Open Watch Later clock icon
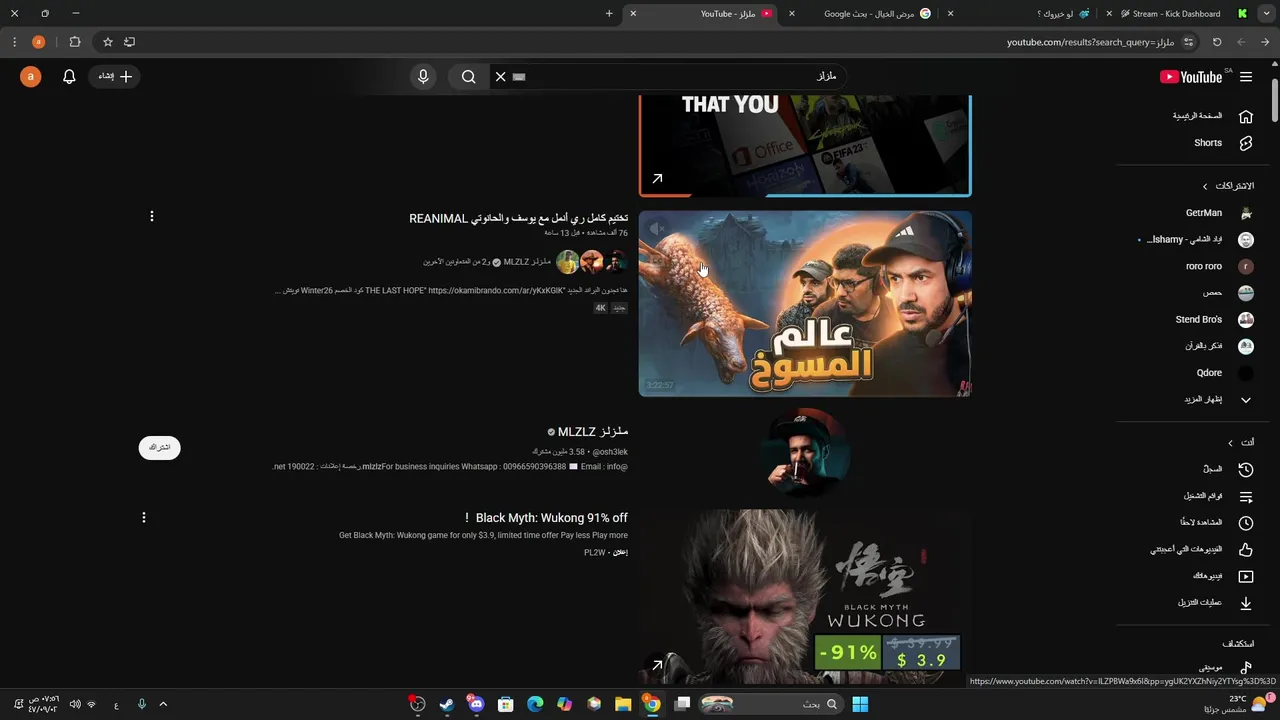1280x720 pixels. [x=1246, y=523]
